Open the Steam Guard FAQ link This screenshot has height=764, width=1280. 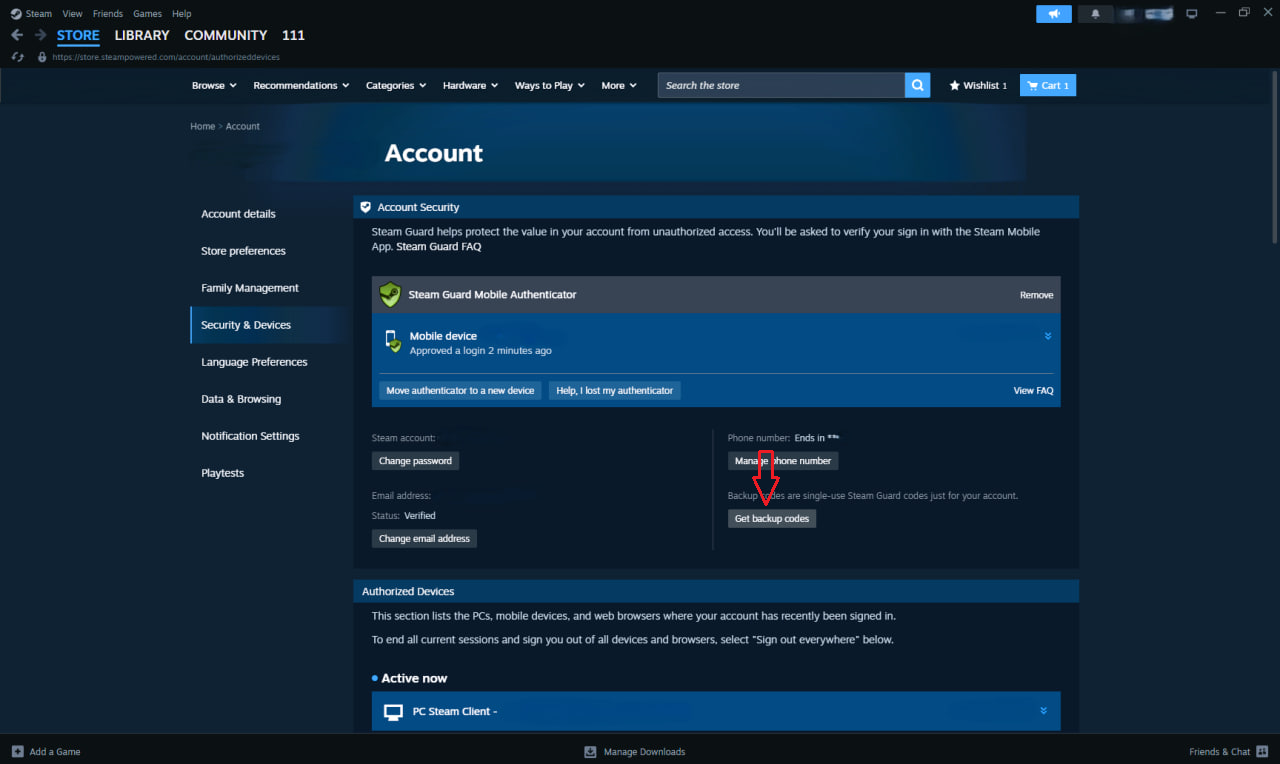tap(439, 247)
